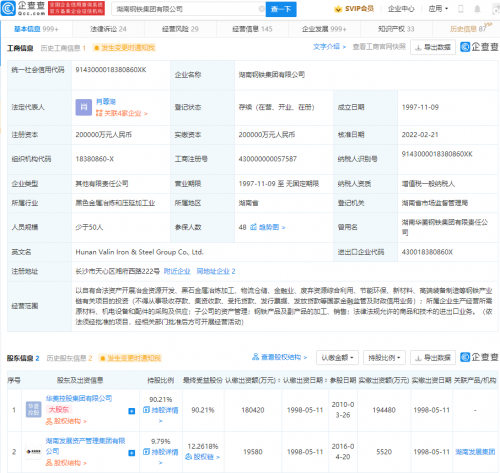Switch to 基本信息 tab
The height and width of the screenshot is (473, 500).
point(36,29)
